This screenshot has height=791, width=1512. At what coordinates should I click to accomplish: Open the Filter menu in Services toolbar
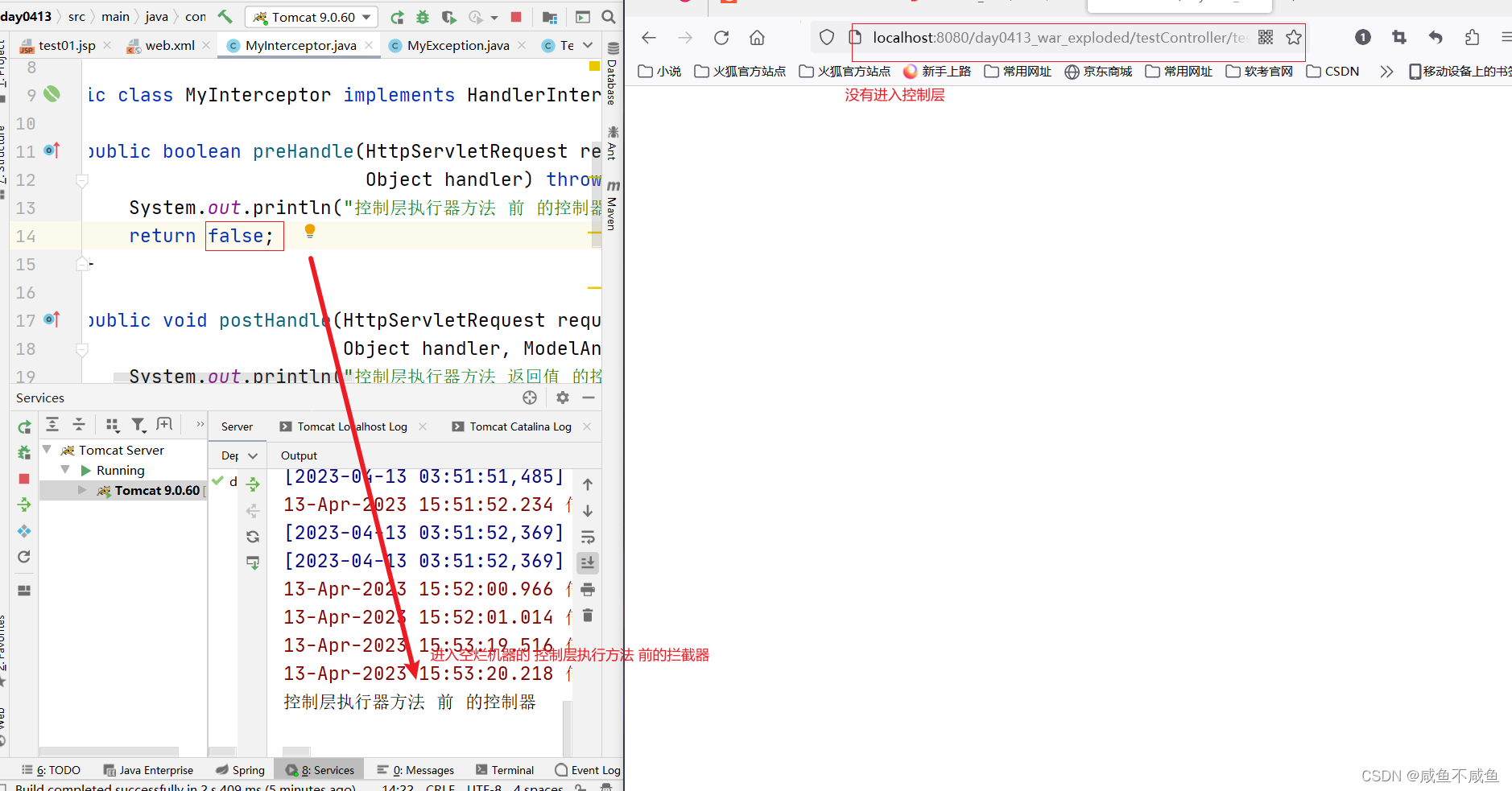coord(138,424)
